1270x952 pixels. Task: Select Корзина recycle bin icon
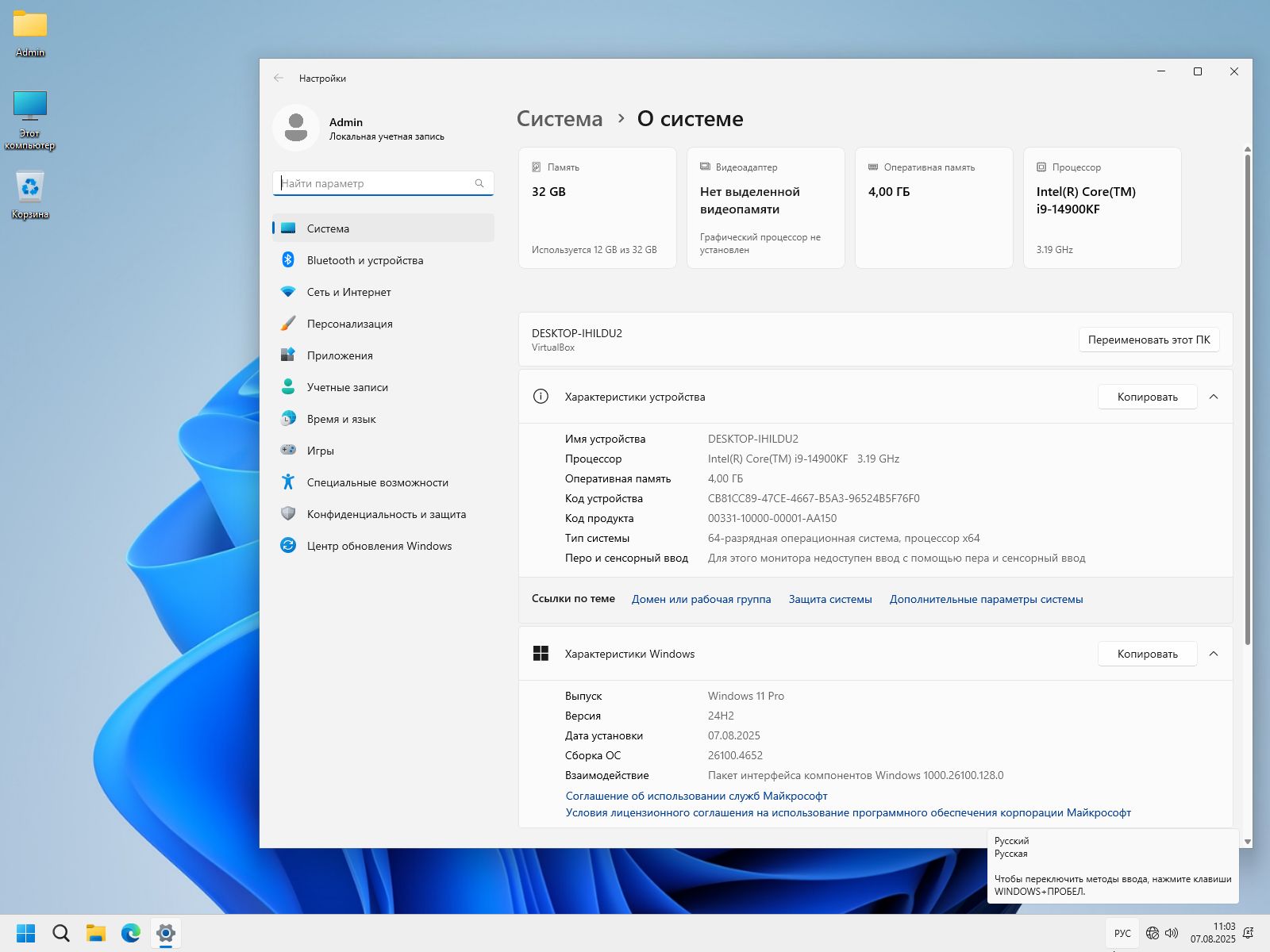point(30,196)
